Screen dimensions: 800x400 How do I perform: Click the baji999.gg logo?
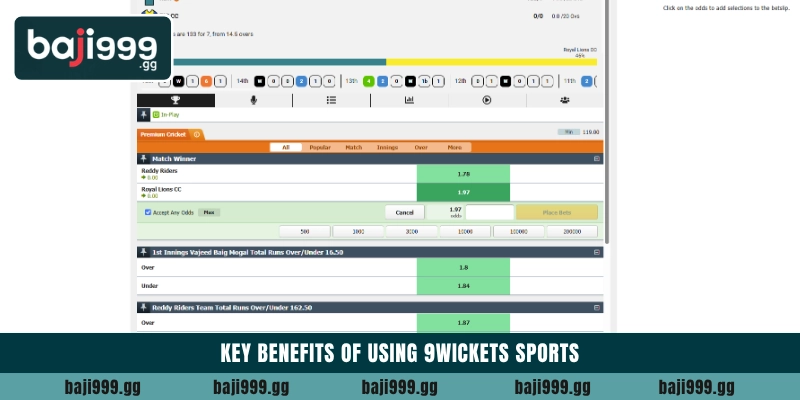point(92,48)
